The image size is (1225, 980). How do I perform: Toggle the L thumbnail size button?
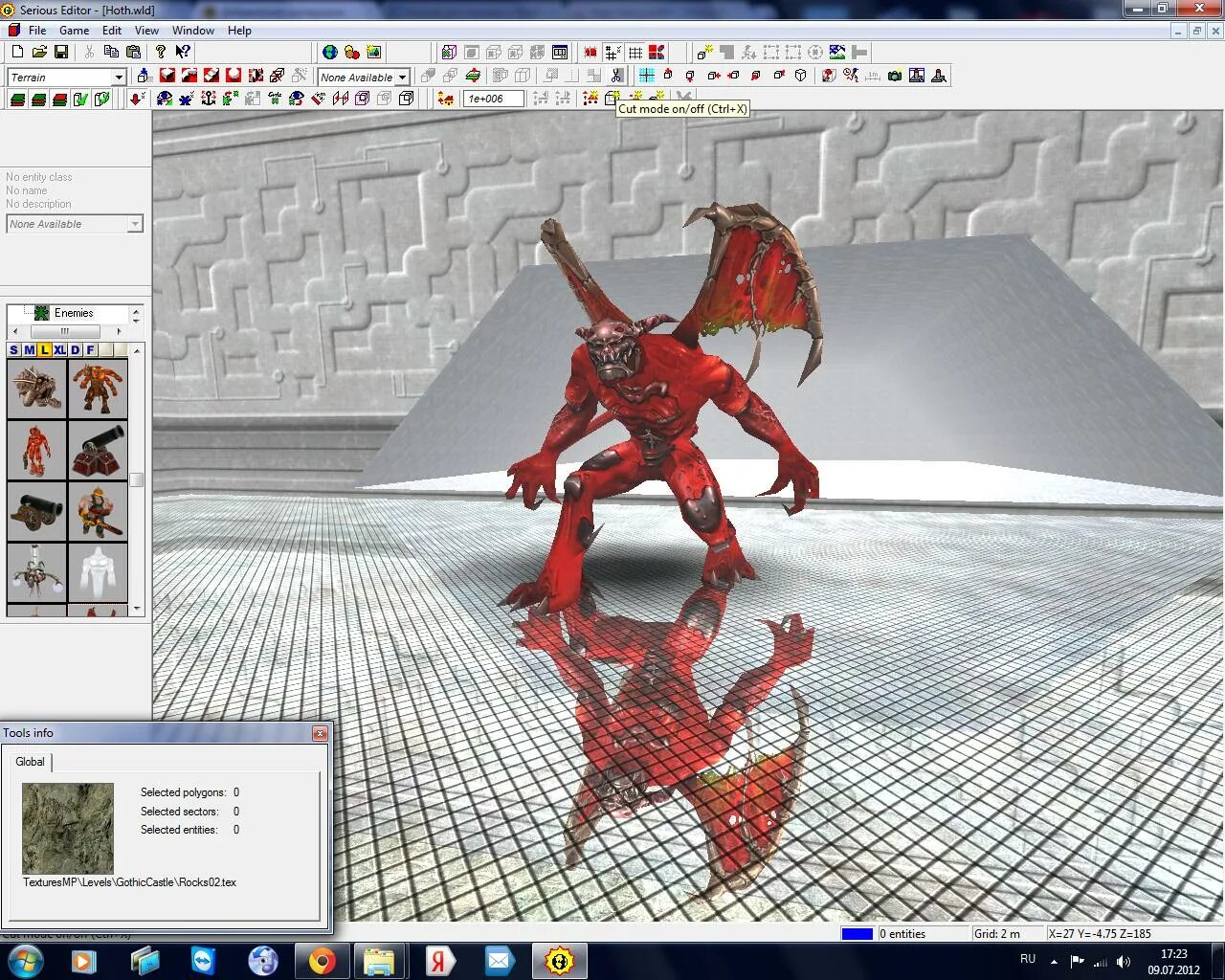[x=44, y=350]
